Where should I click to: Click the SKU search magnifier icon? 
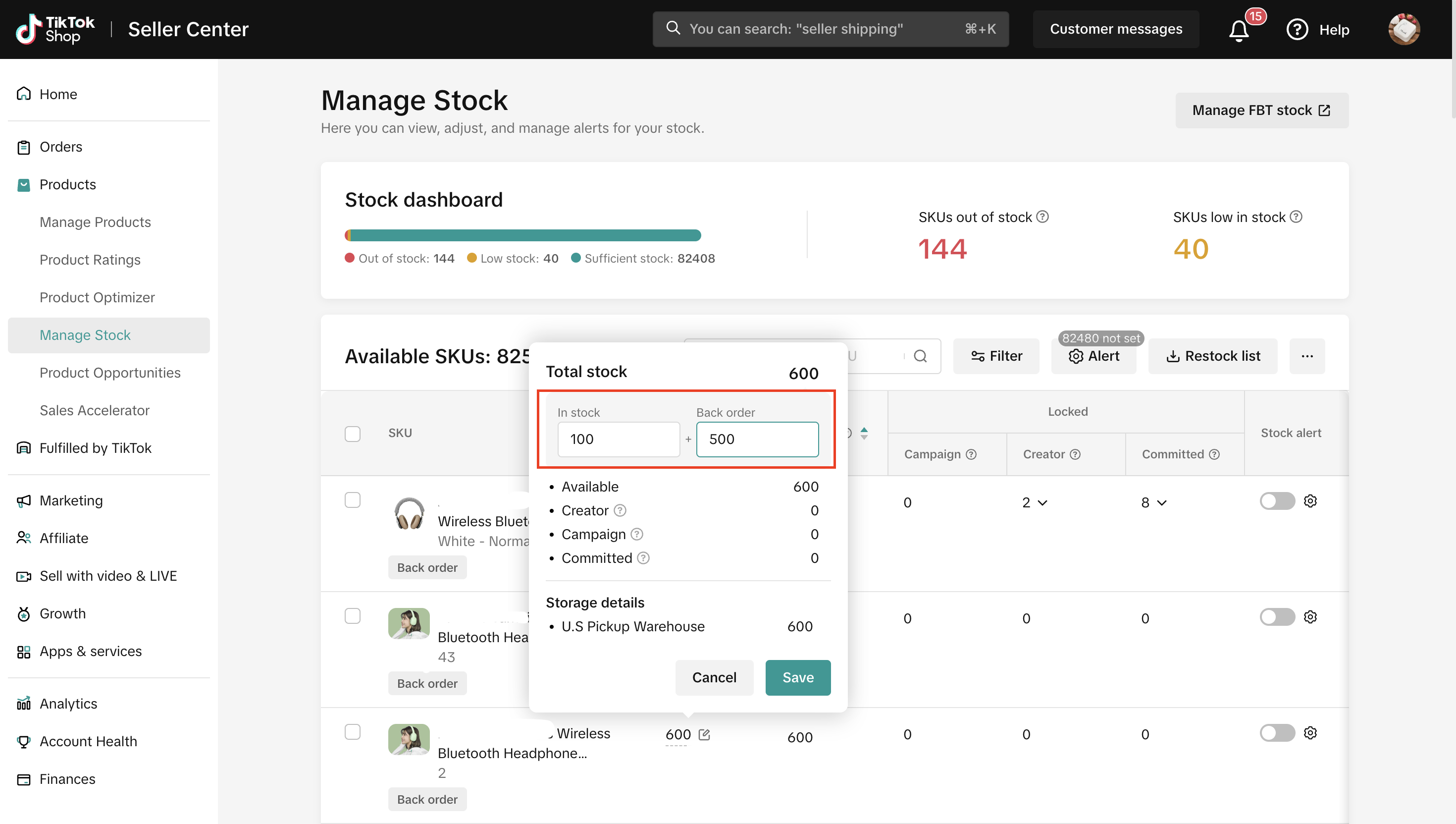pyautogui.click(x=920, y=356)
